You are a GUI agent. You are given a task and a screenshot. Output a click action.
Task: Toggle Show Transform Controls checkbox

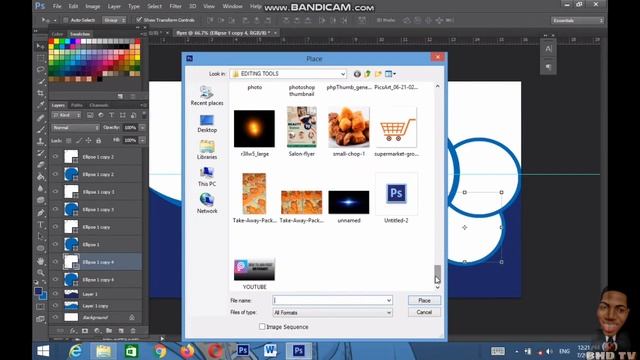coord(139,20)
